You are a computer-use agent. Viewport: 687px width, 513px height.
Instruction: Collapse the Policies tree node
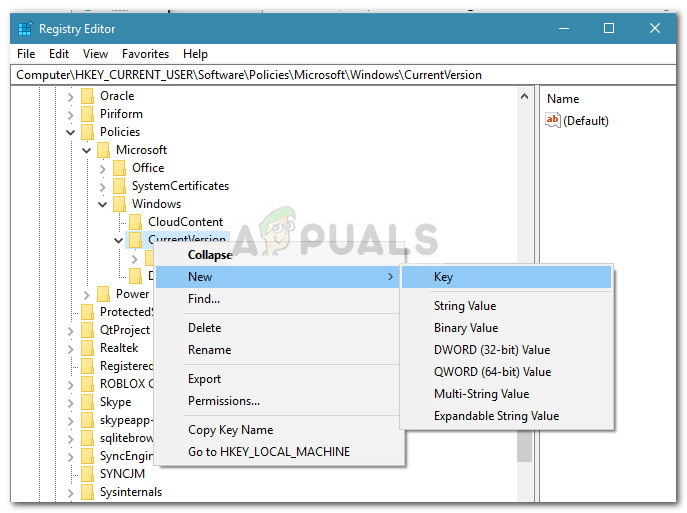[x=70, y=132]
